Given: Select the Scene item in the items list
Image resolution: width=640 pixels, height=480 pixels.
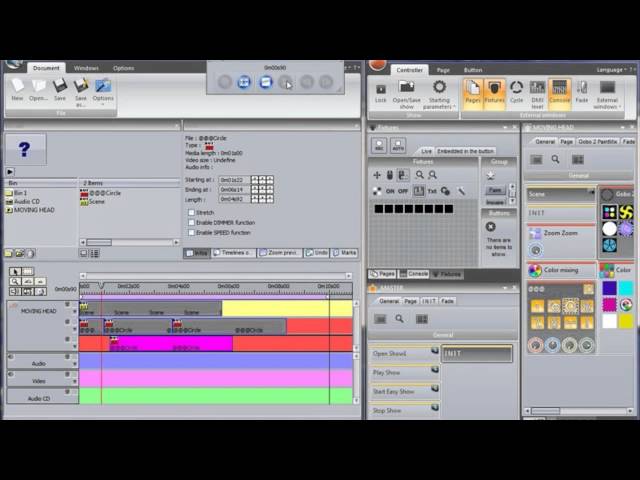Looking at the screenshot, I should tap(93, 202).
